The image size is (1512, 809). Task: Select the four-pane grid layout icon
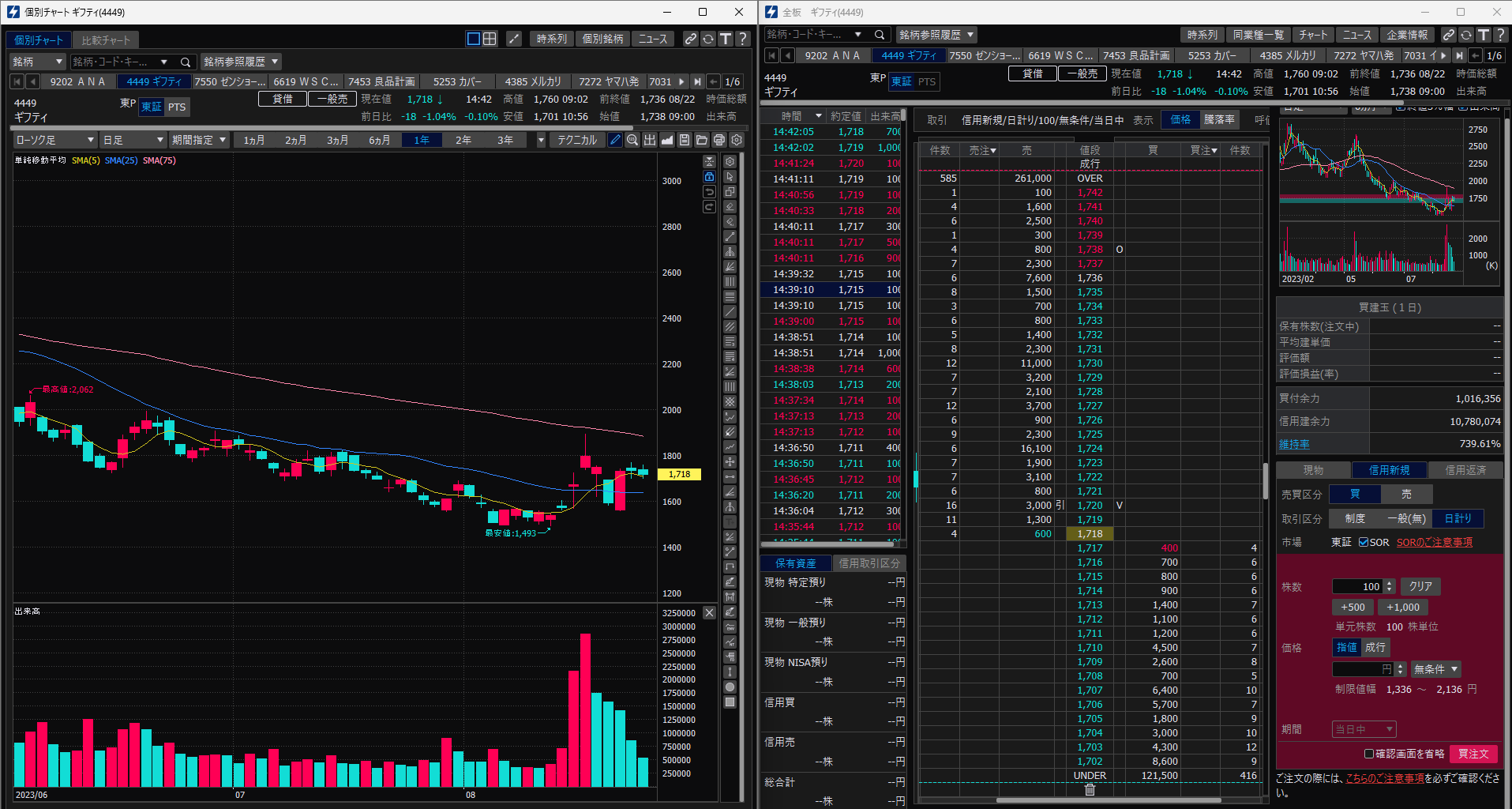coord(490,39)
